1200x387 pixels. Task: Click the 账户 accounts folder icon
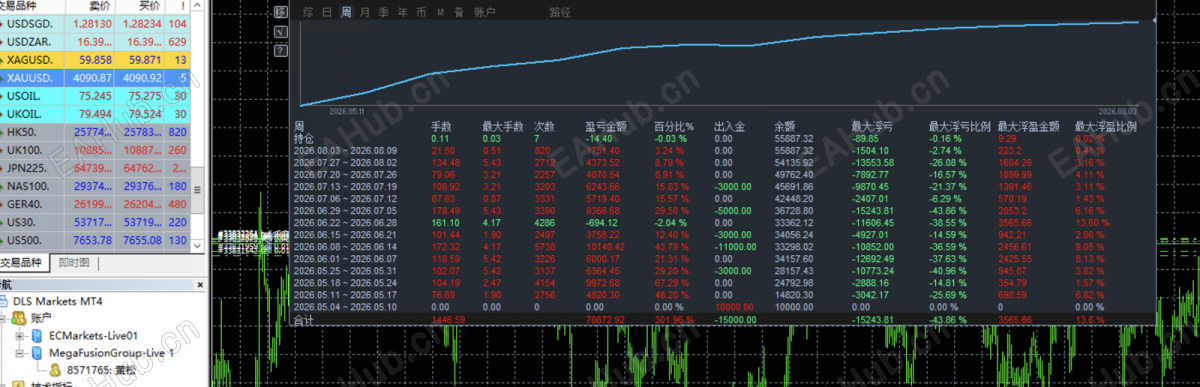tap(18, 318)
